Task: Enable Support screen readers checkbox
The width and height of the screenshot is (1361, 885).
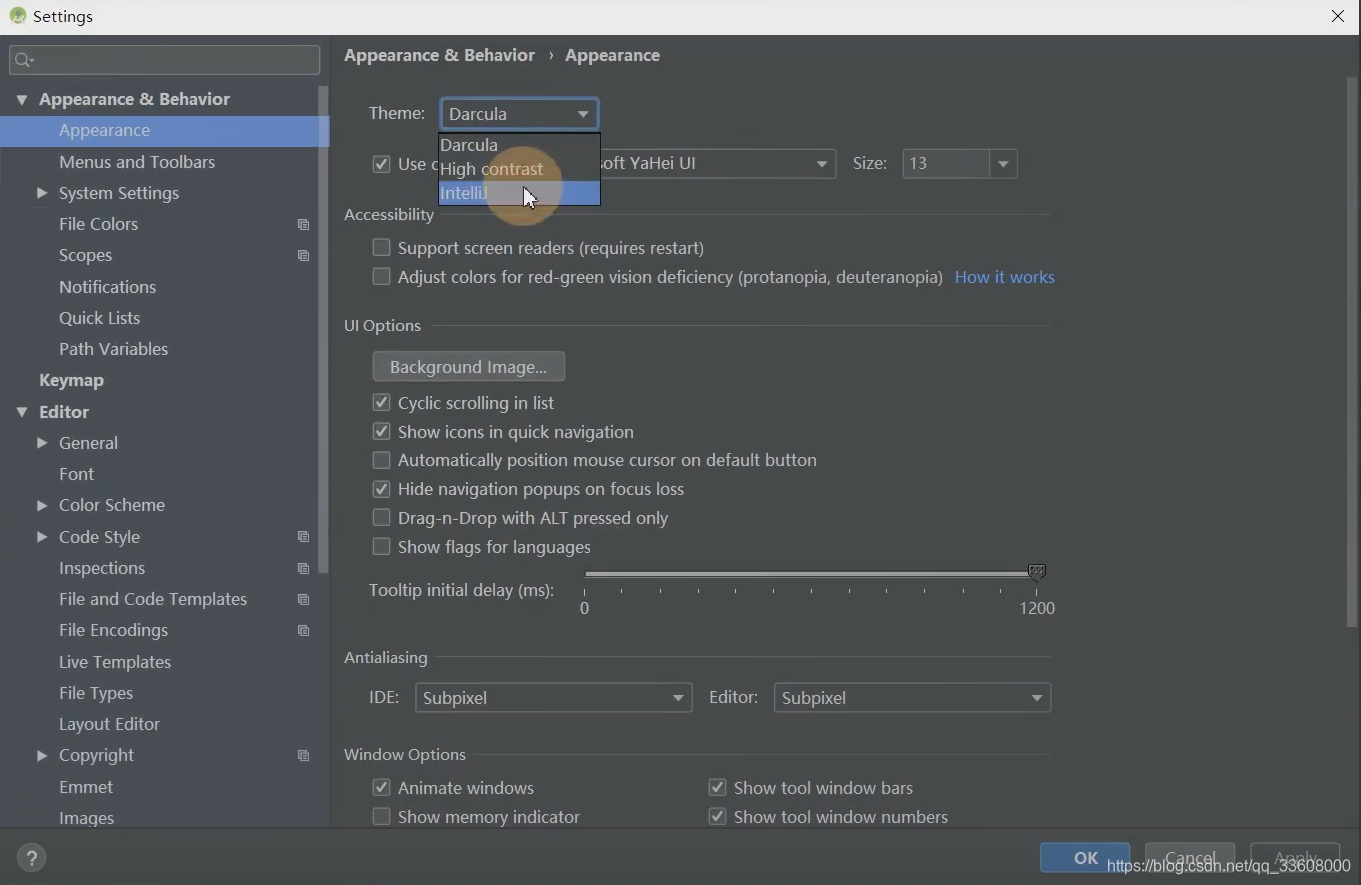Action: click(381, 247)
